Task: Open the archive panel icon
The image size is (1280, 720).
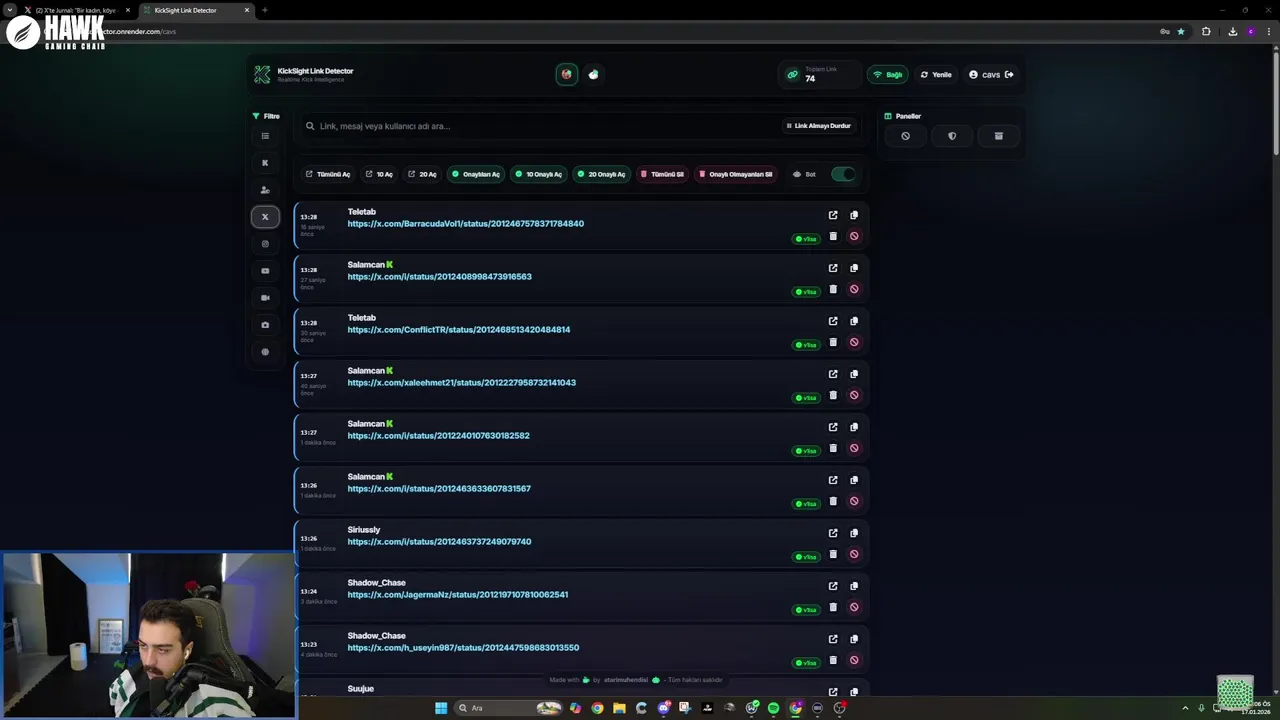Action: click(x=998, y=136)
